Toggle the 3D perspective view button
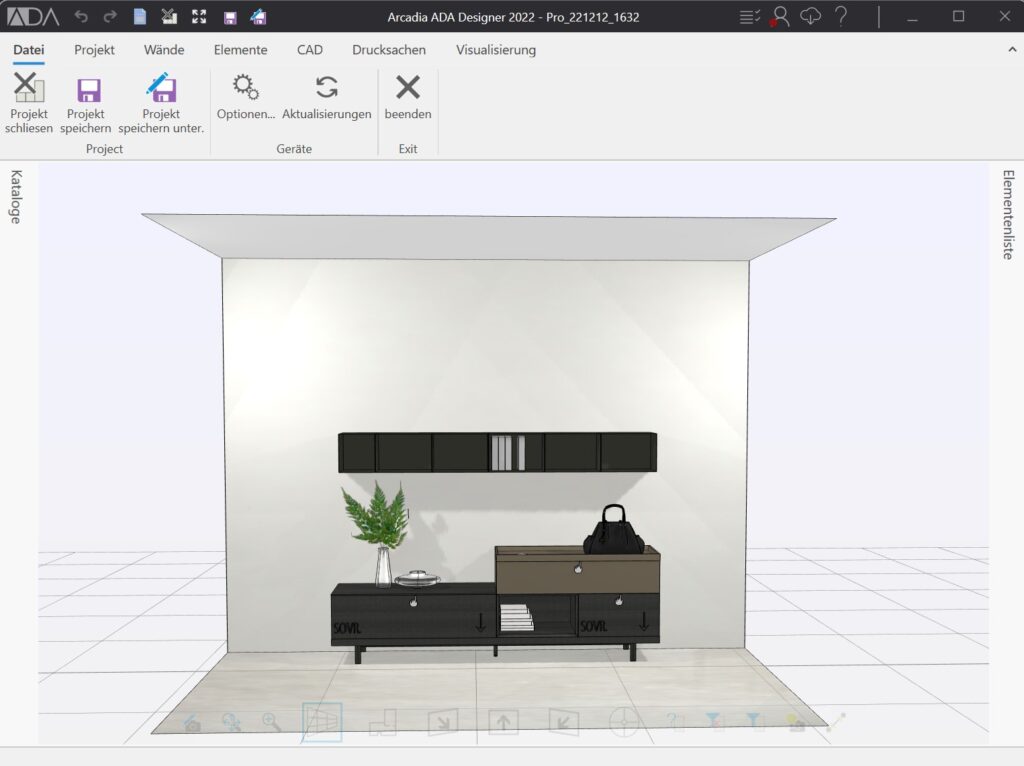The height and width of the screenshot is (766, 1024). coord(322,722)
